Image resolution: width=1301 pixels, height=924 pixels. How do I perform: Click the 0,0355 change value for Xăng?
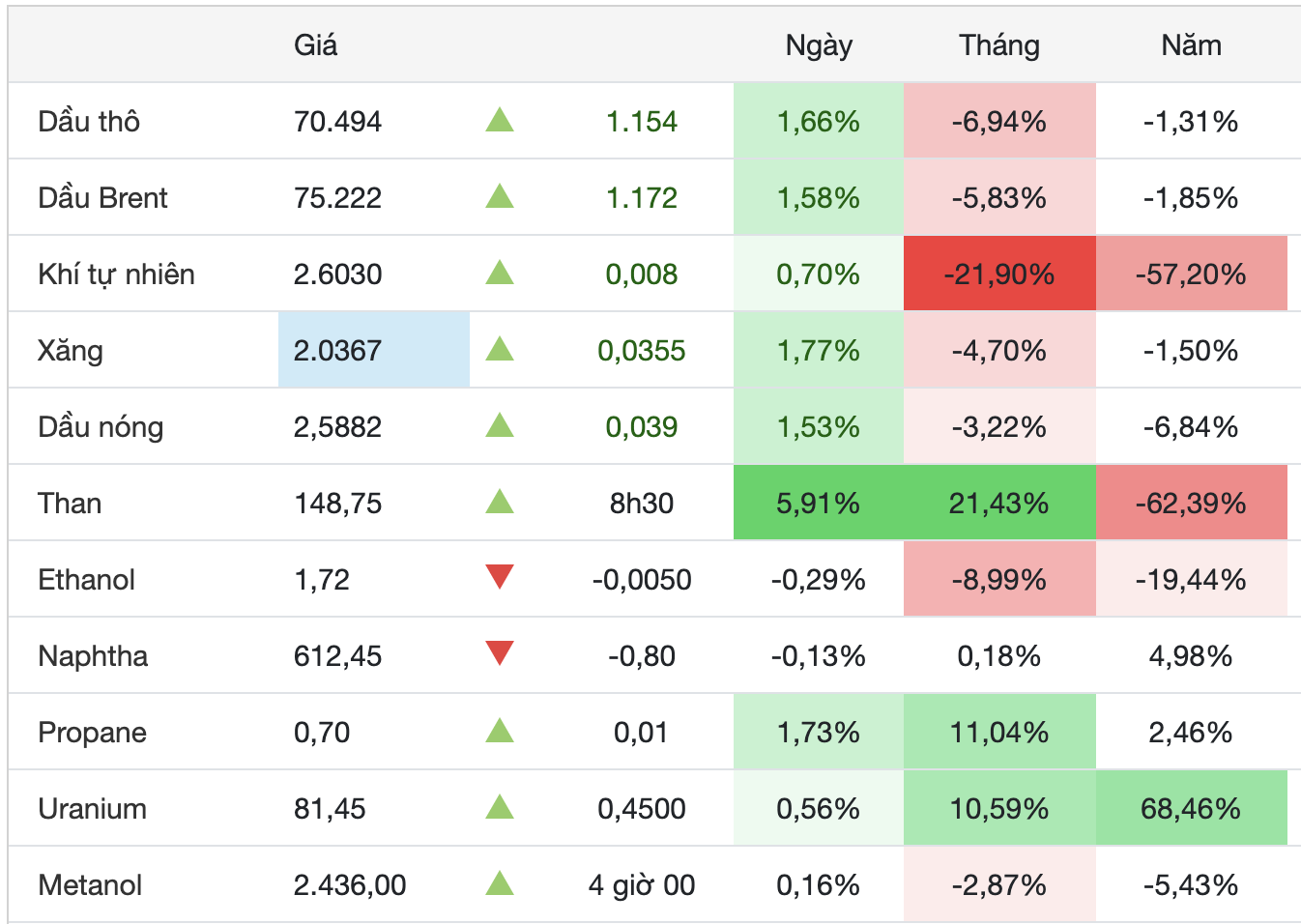[x=642, y=351]
